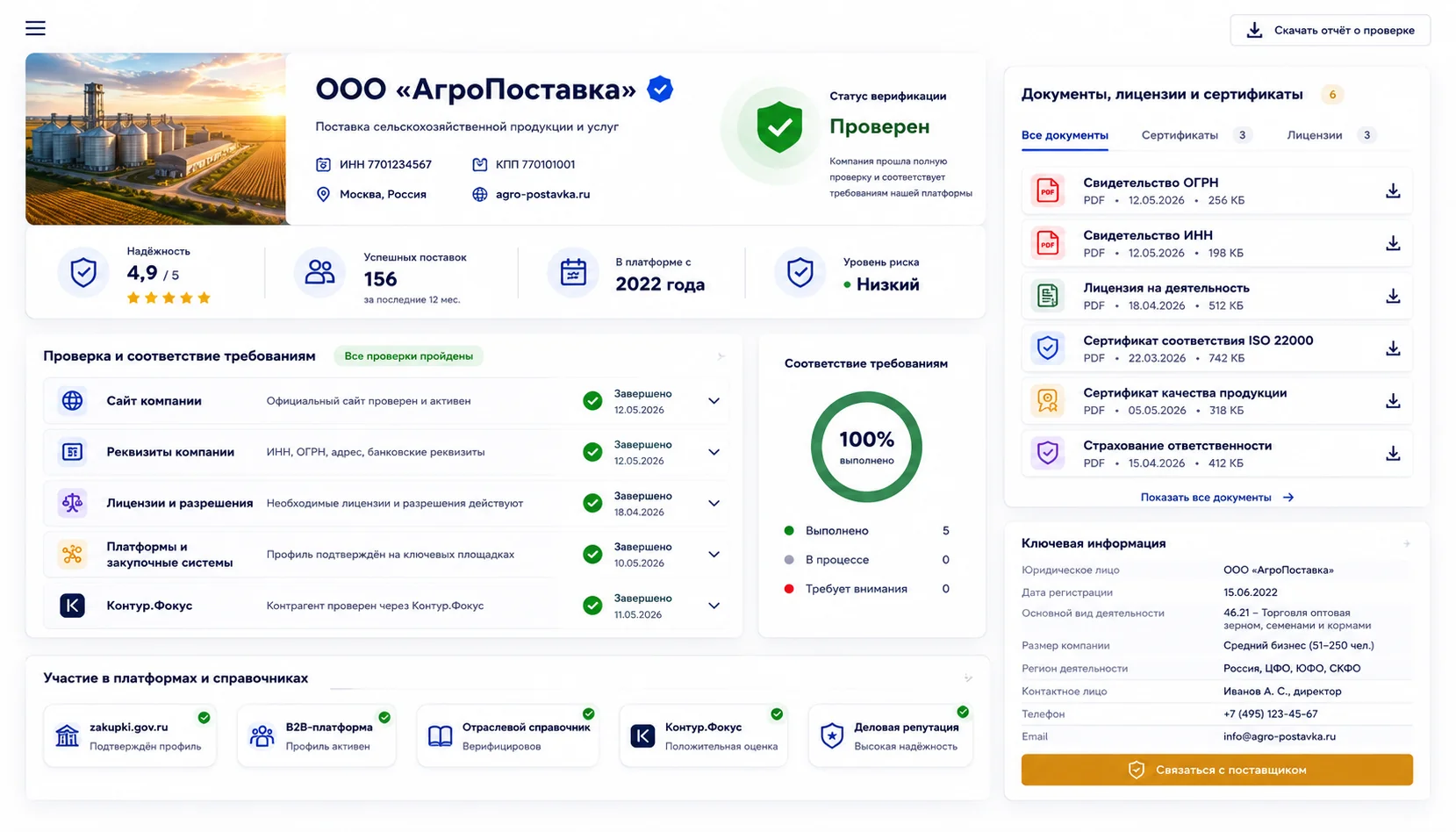The width and height of the screenshot is (1456, 832).
Task: Click the green check for Контур.Фокус row
Action: coord(592,606)
